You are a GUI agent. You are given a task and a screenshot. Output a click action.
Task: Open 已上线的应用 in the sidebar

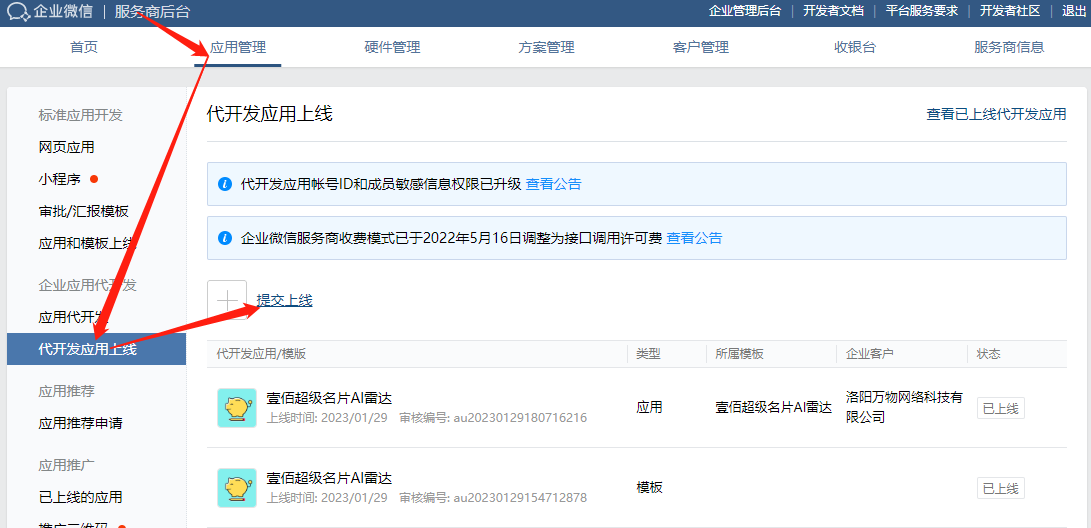(81, 497)
